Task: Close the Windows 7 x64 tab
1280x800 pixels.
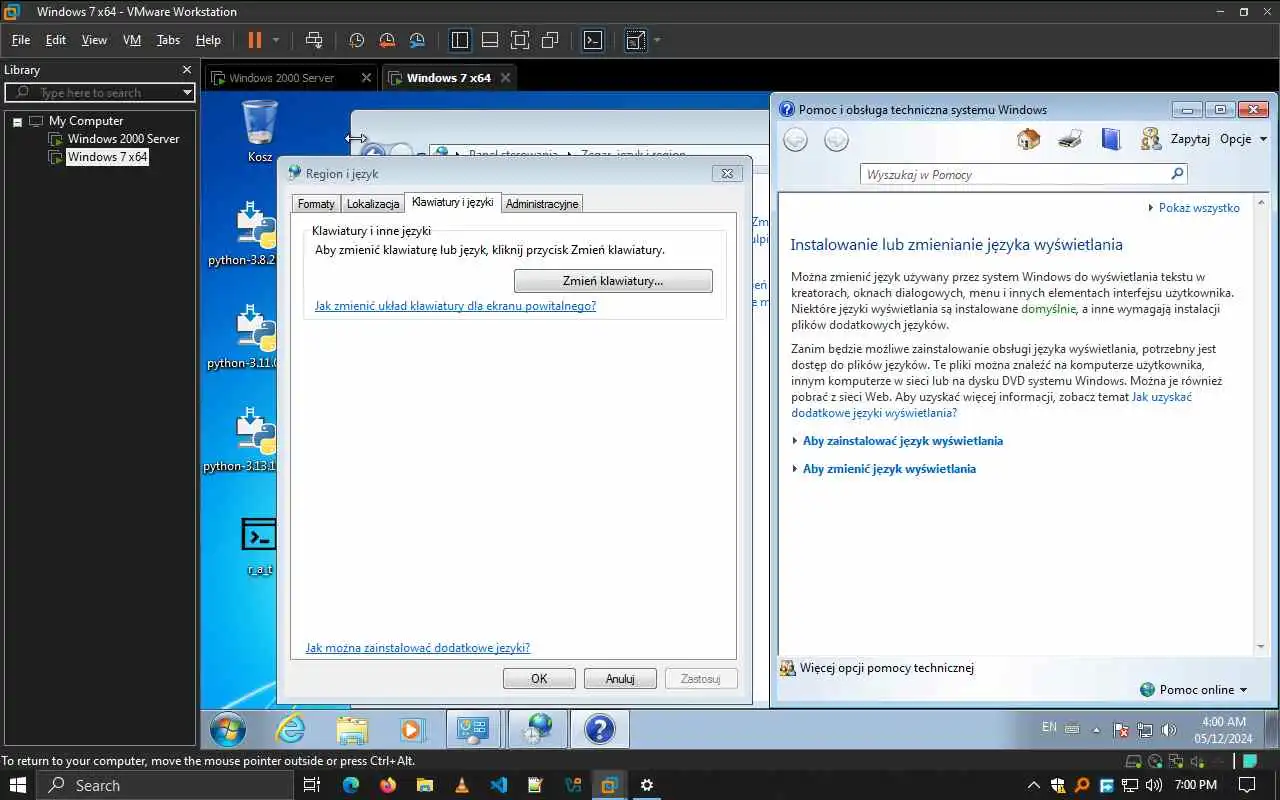Action: [505, 78]
